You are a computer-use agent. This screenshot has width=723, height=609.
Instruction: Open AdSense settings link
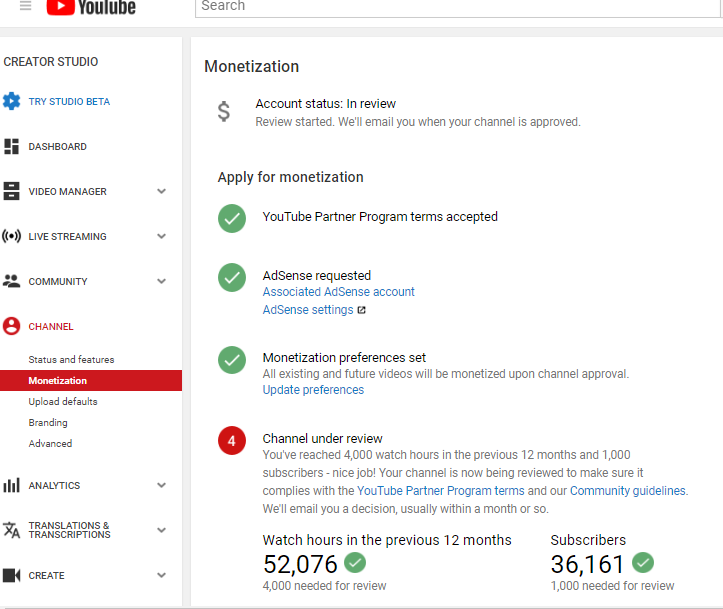click(x=308, y=310)
